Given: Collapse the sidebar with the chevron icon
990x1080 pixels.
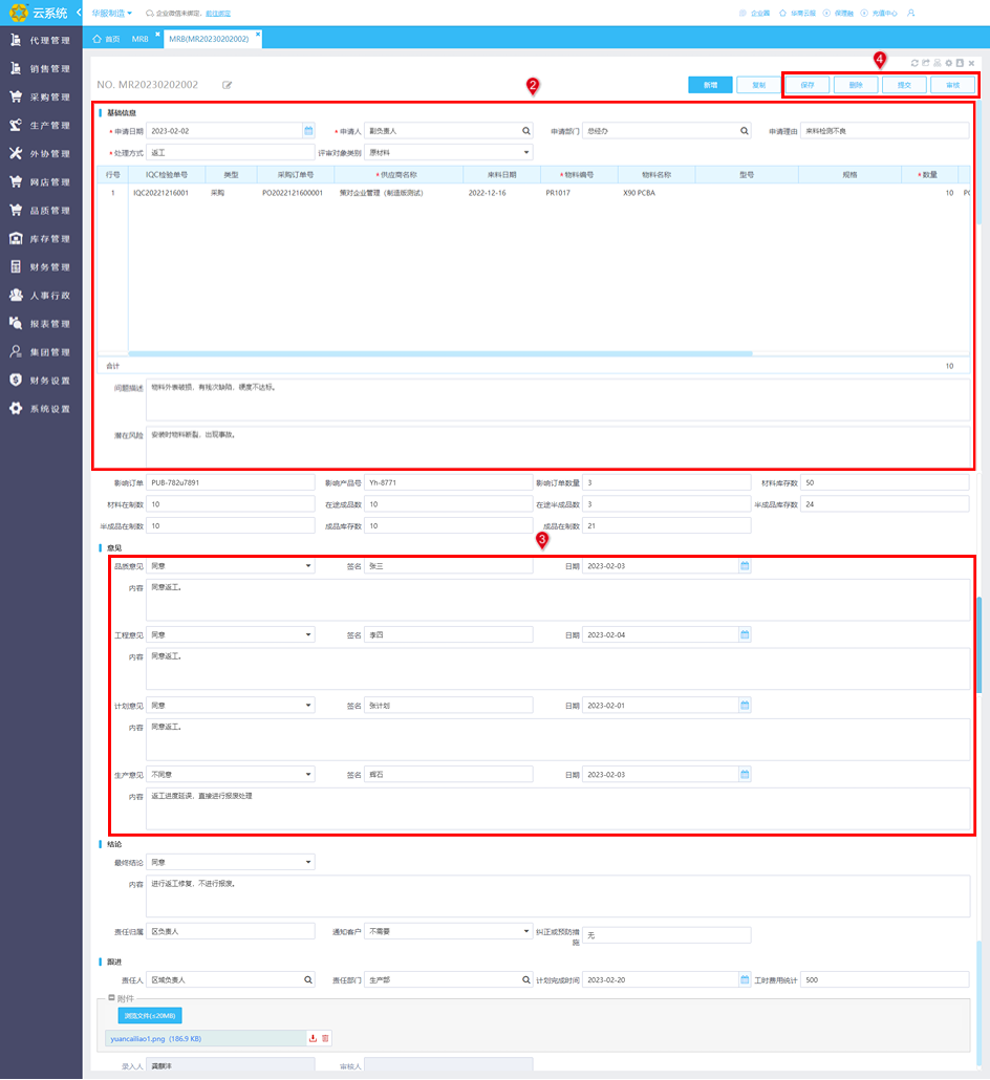Looking at the screenshot, I should coord(79,12).
